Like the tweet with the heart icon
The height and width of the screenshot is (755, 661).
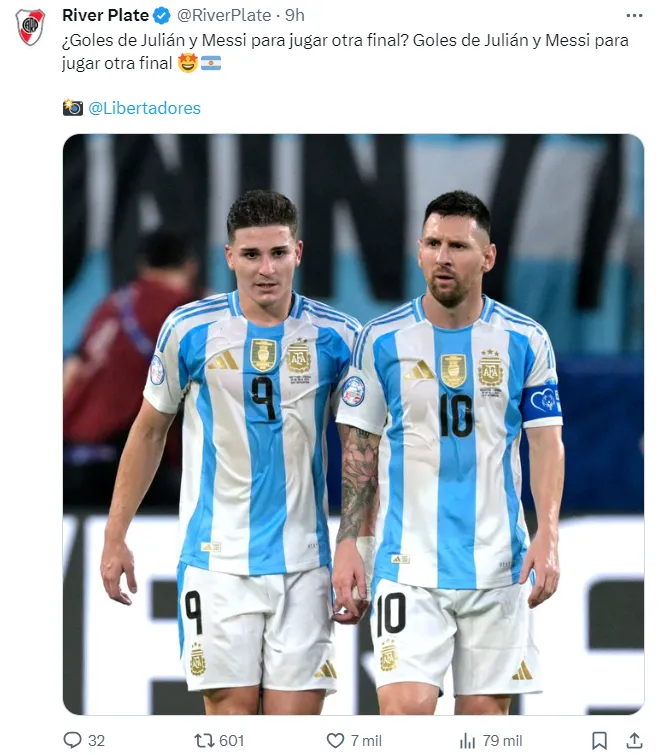coord(336,741)
